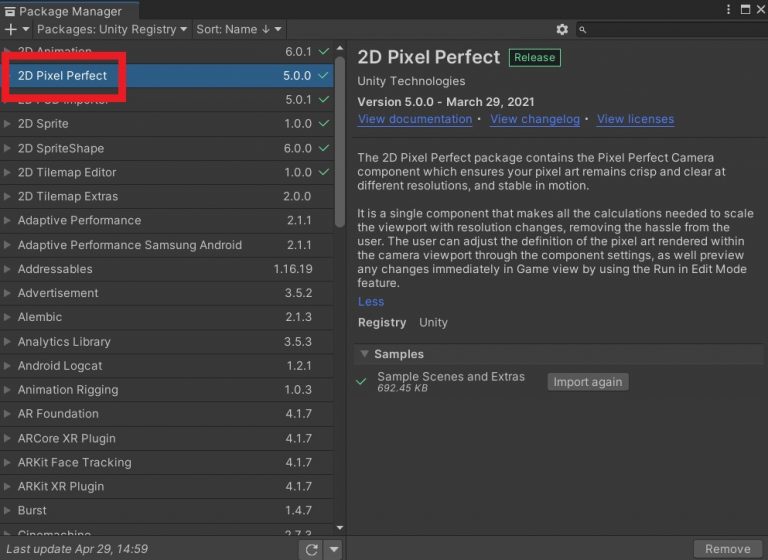The image size is (768, 560).
Task: Open the add package plus menu
Action: coord(16,29)
